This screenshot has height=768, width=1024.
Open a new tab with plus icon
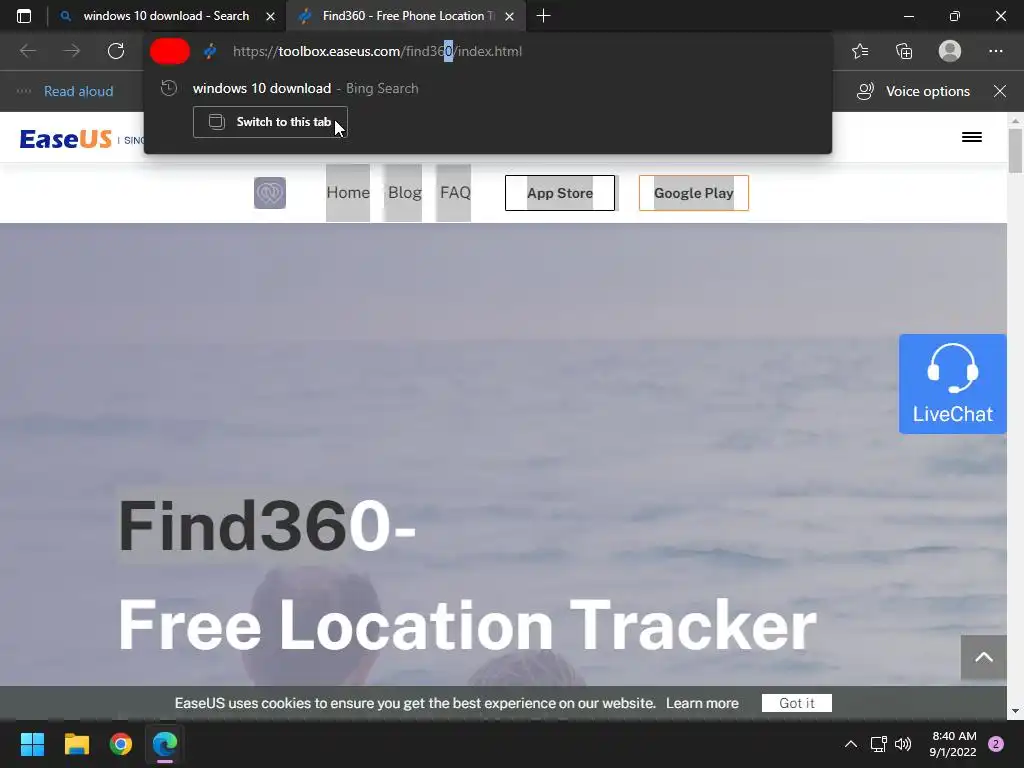(x=543, y=16)
